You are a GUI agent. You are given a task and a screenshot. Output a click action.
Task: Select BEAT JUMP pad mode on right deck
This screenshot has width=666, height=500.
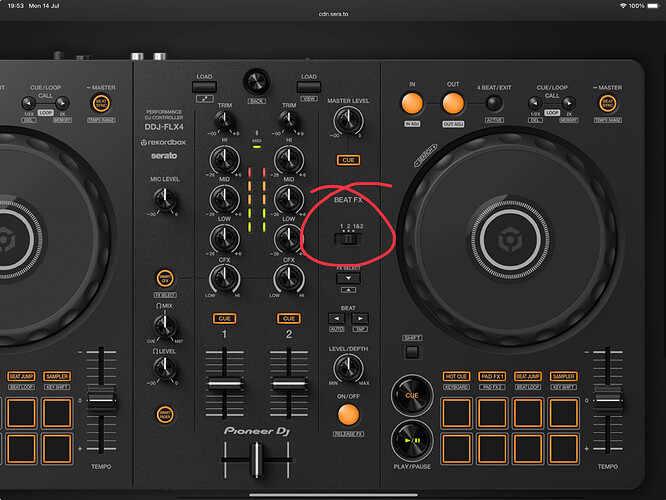pyautogui.click(x=528, y=376)
